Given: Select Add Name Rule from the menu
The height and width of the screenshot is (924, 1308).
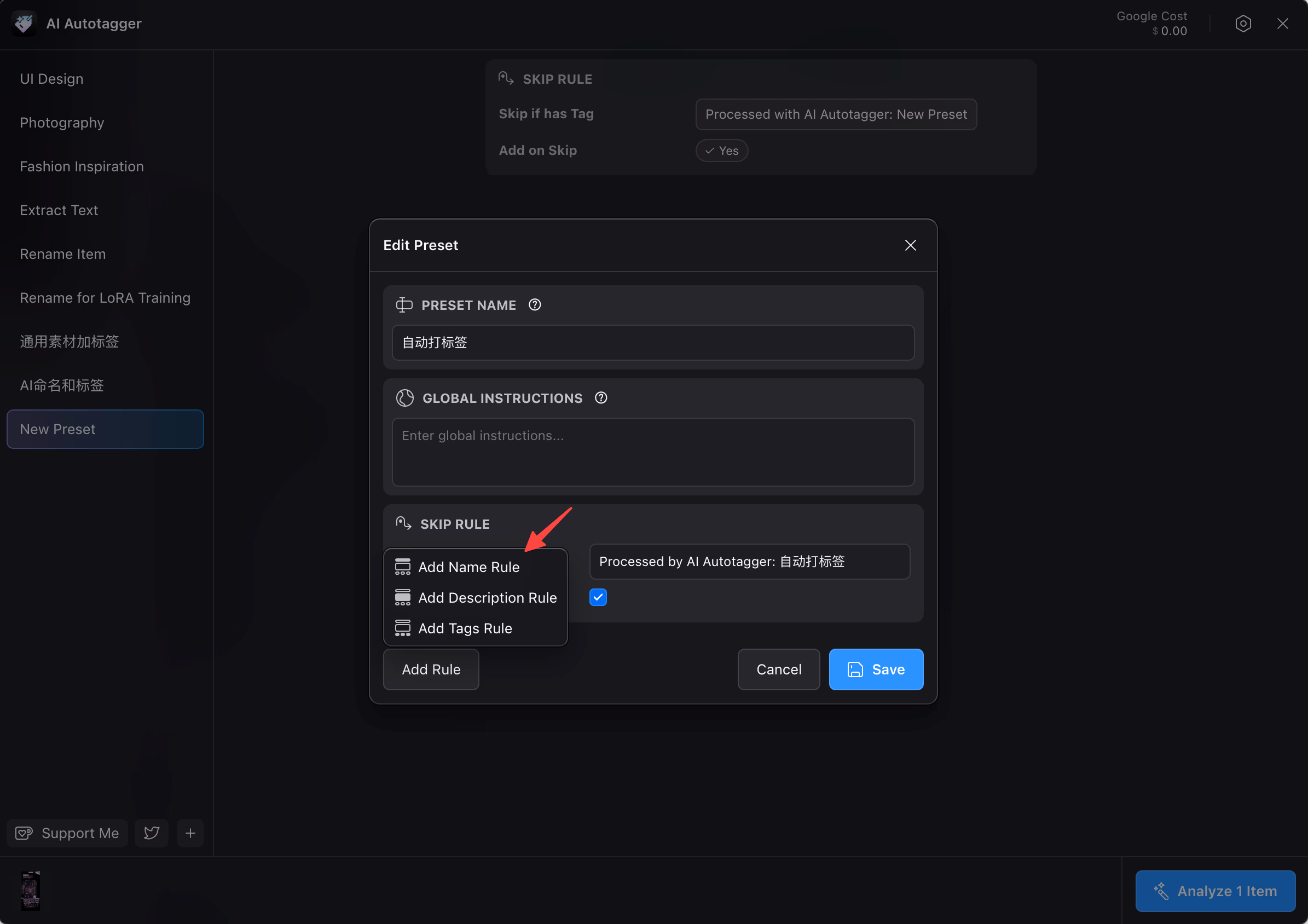Looking at the screenshot, I should click(468, 567).
